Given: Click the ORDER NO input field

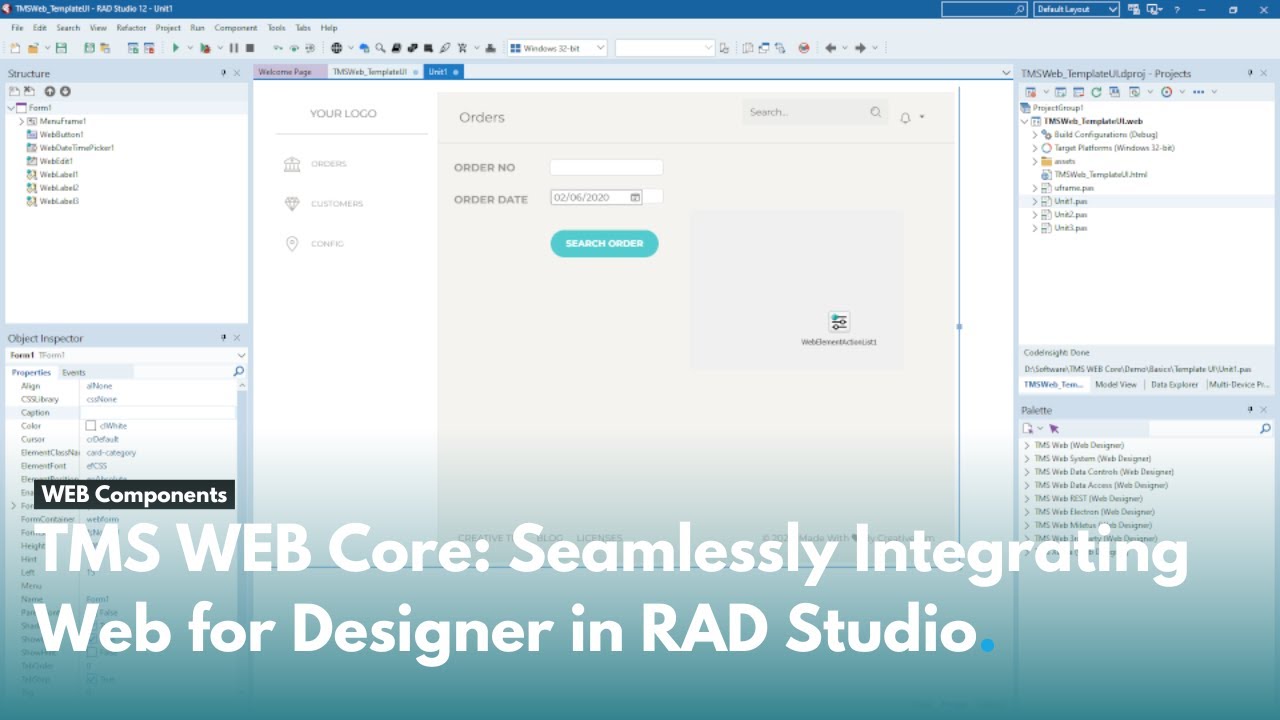Looking at the screenshot, I should tap(606, 167).
